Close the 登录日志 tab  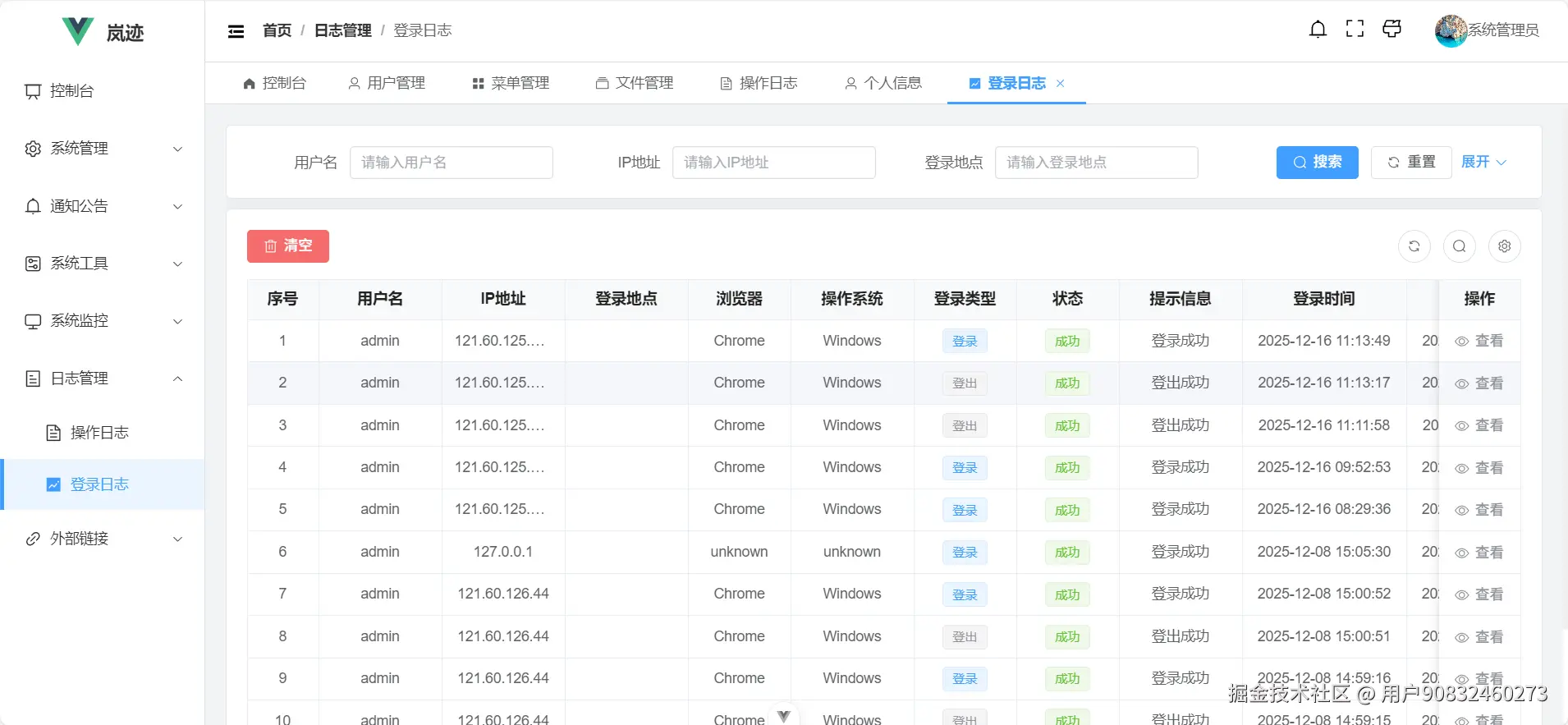point(1061,83)
